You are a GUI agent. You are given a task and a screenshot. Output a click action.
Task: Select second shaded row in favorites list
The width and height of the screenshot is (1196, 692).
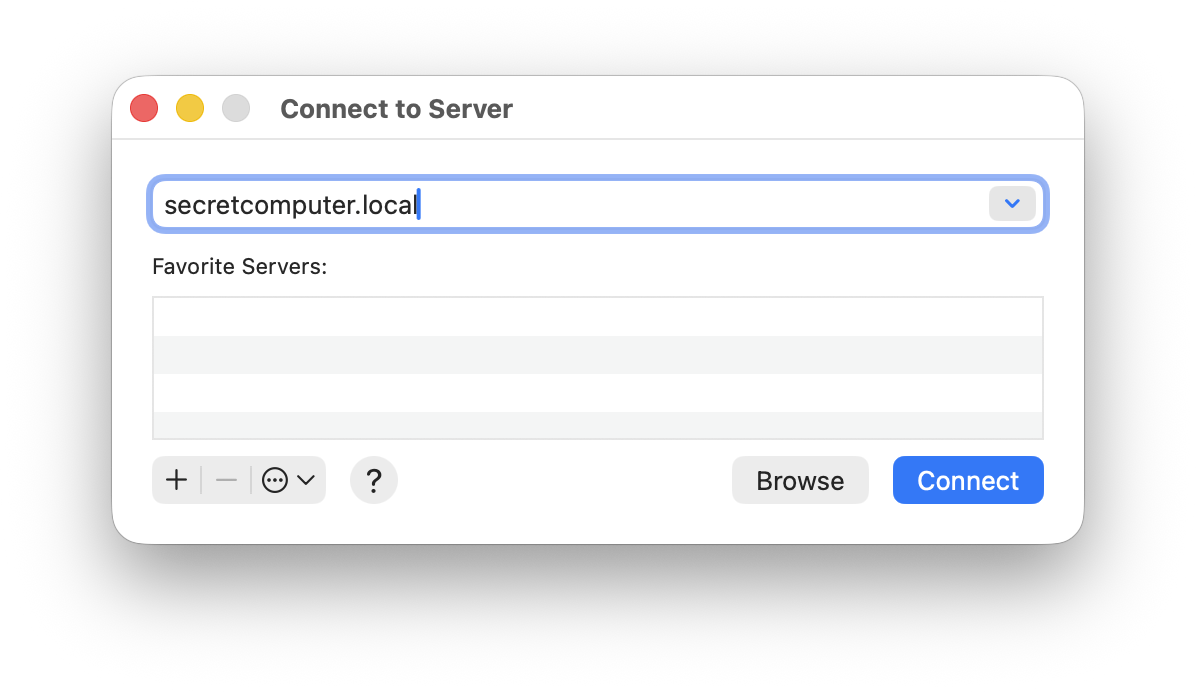point(597,355)
